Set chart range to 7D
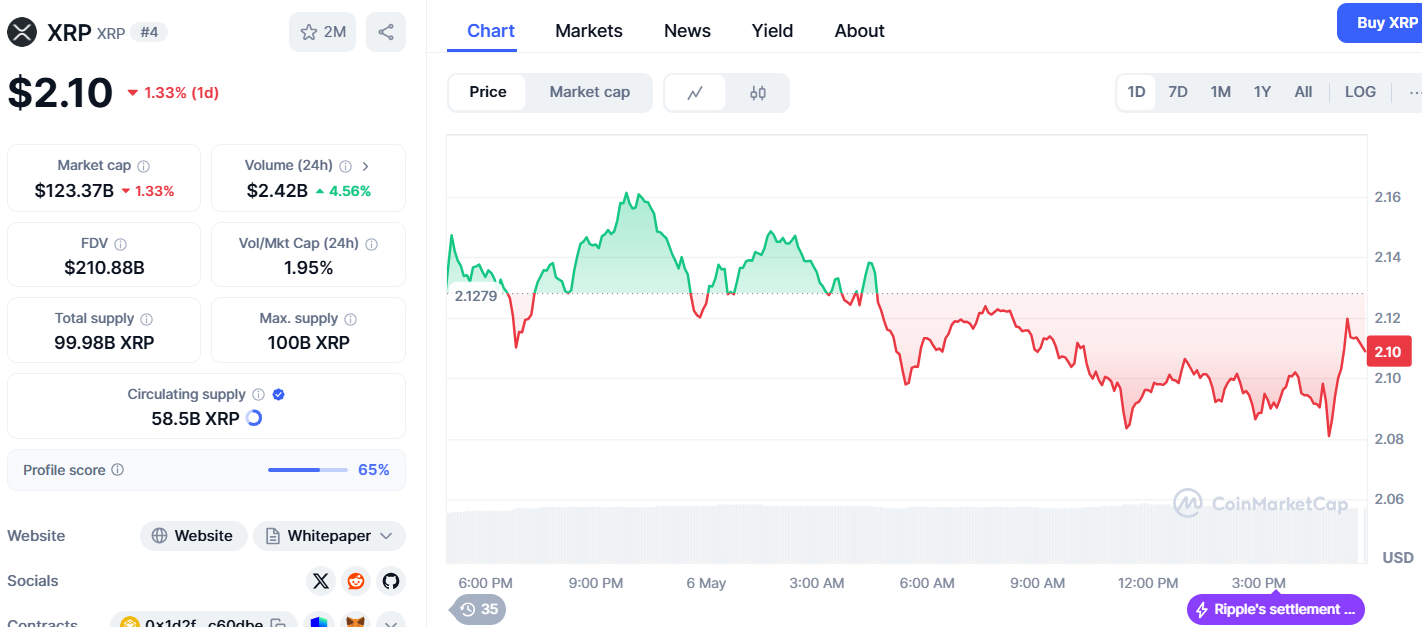The width and height of the screenshot is (1422, 627). pos(1178,92)
